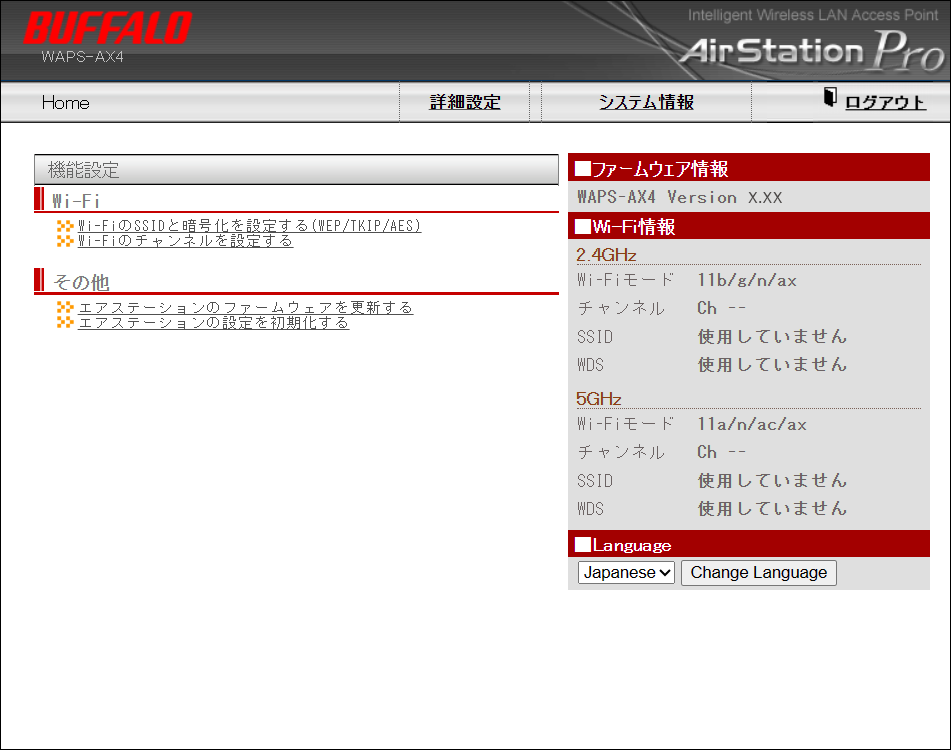This screenshot has width=951, height=750.
Task: Select Japanese in the language combo box
Action: pyautogui.click(x=625, y=573)
